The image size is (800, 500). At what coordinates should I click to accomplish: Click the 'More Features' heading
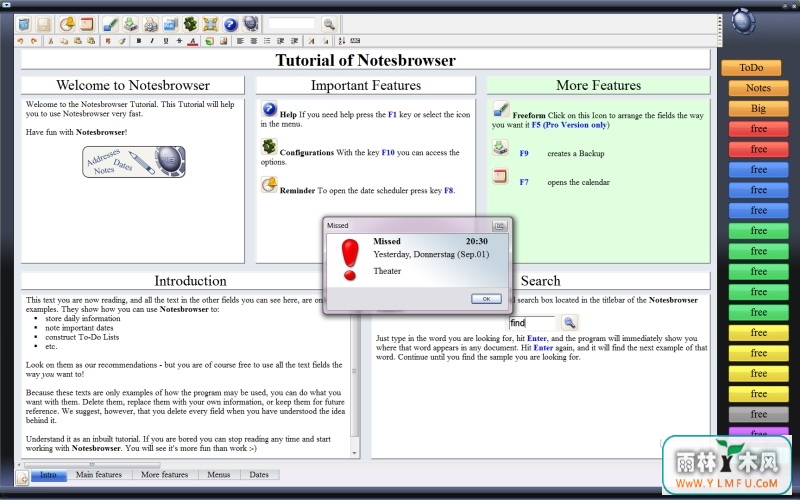(x=598, y=85)
